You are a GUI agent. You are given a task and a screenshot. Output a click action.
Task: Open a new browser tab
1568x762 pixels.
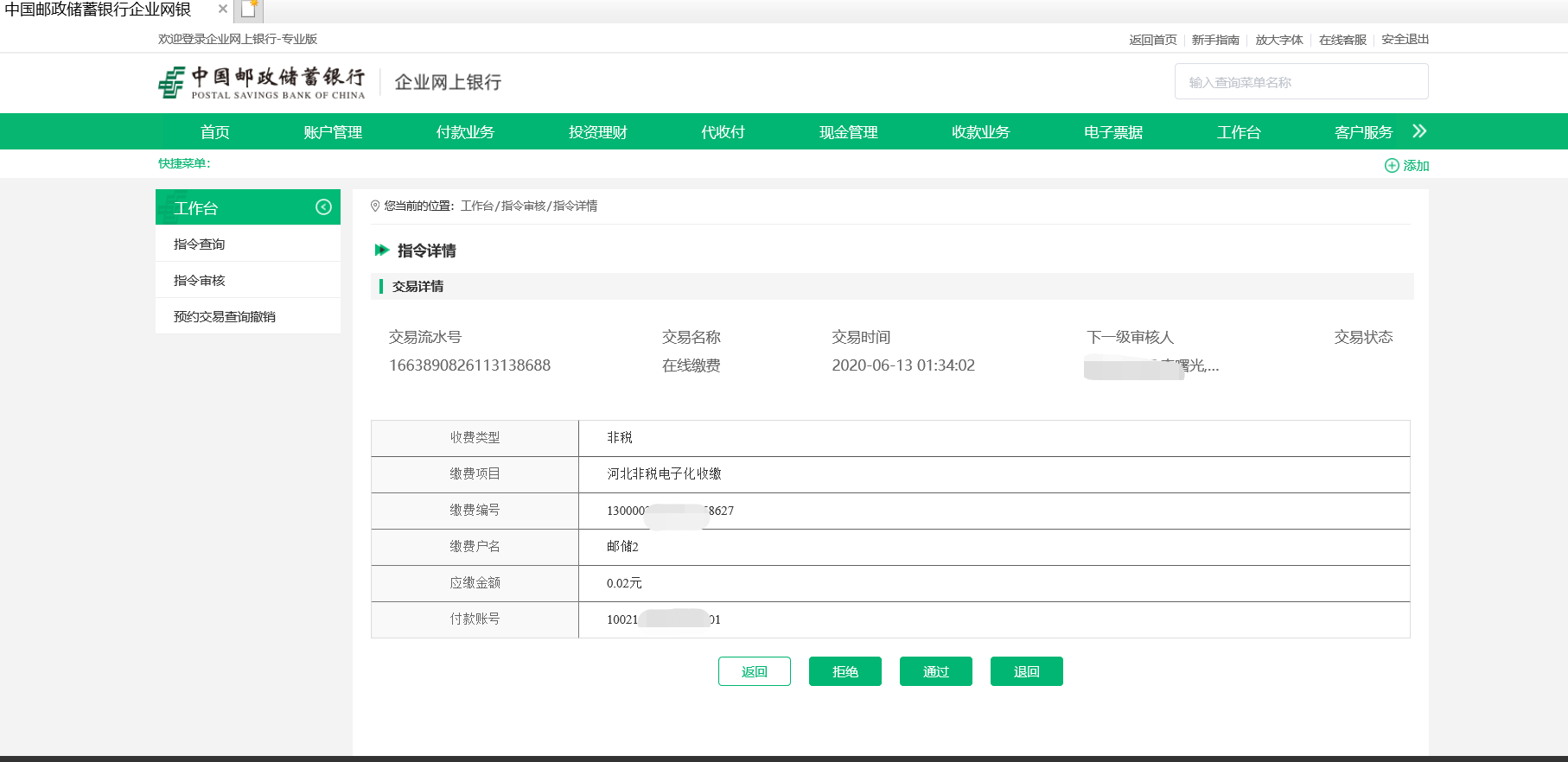click(x=249, y=10)
